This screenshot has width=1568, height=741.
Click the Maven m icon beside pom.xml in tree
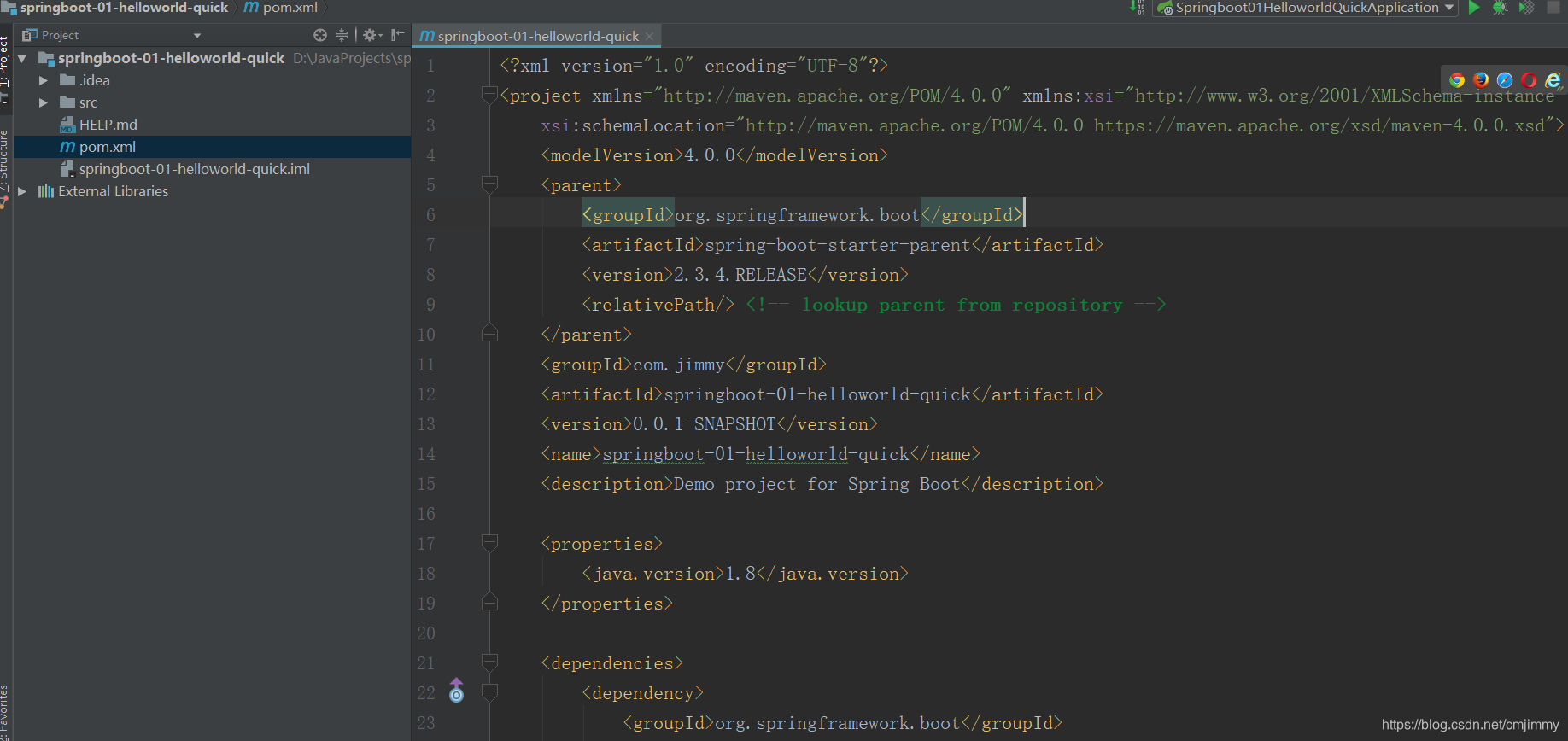point(67,147)
